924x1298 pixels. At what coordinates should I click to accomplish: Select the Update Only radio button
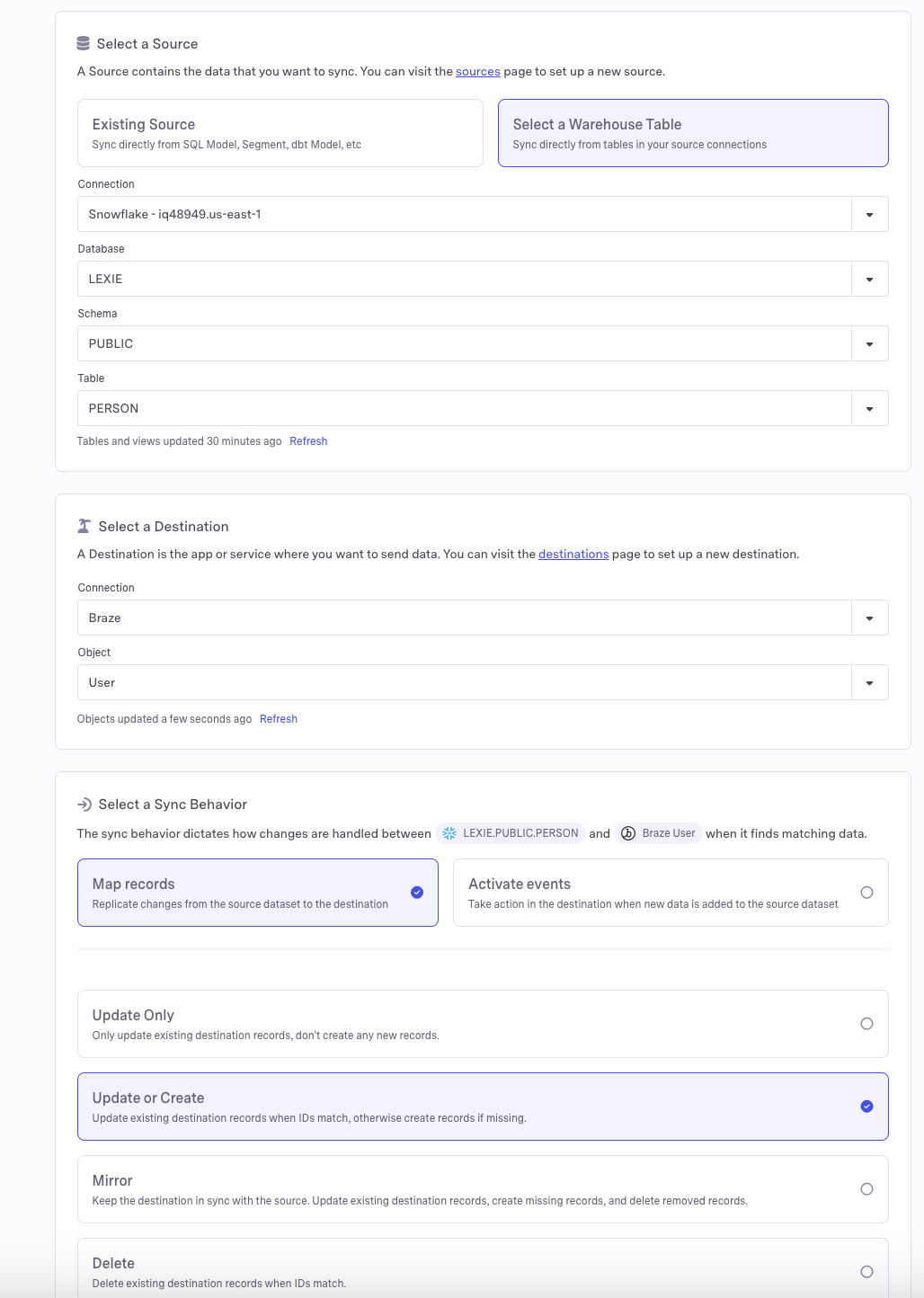point(866,1024)
